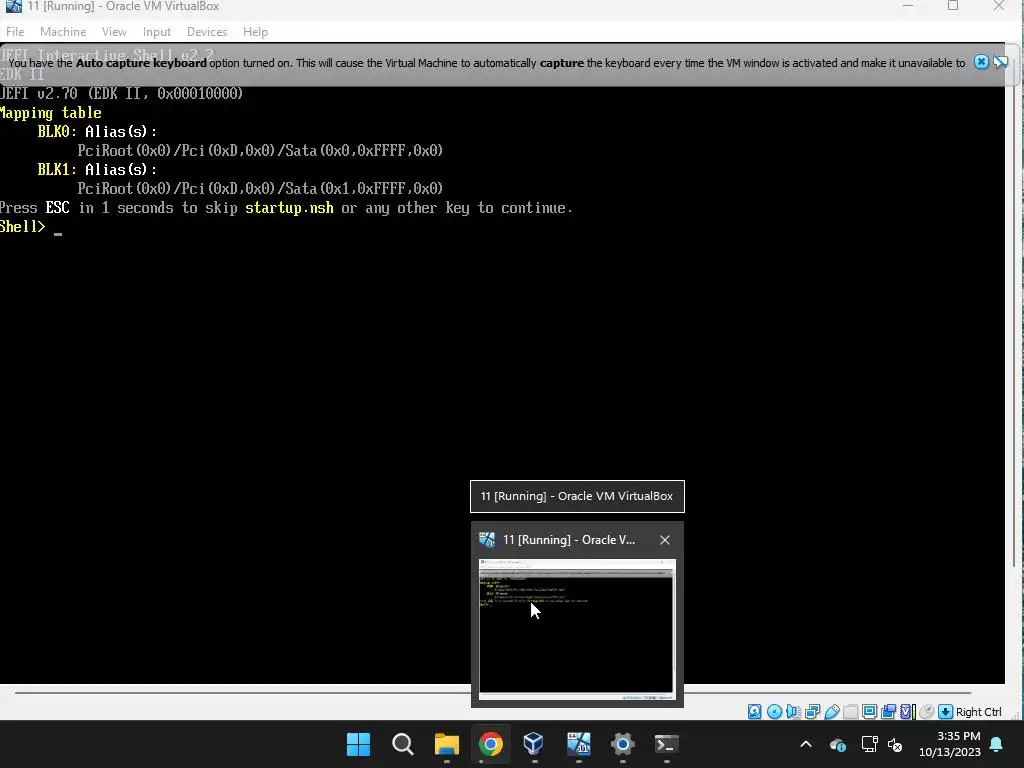Screen dimensions: 1024x768
Task: Click the 'Mapping table' heading text
Action: (x=51, y=112)
